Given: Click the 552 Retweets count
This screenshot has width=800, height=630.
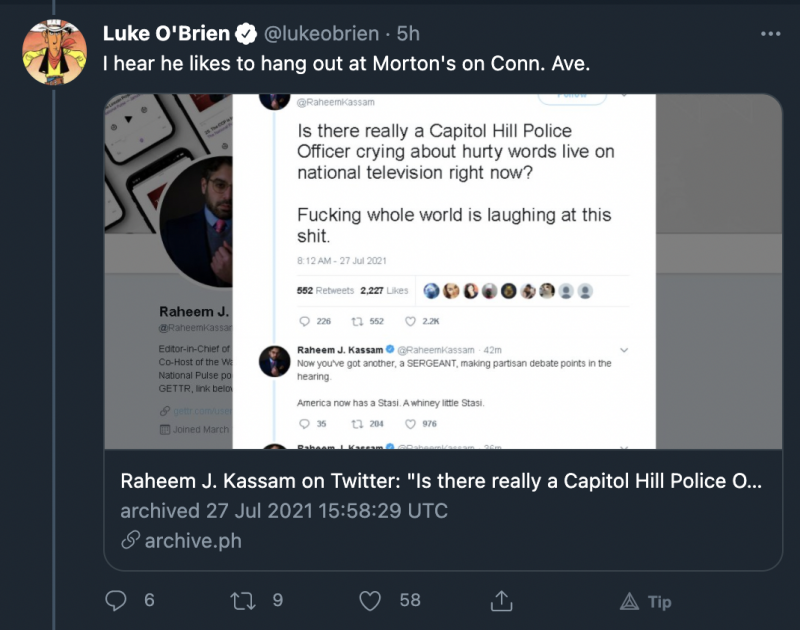Looking at the screenshot, I should coord(325,291).
